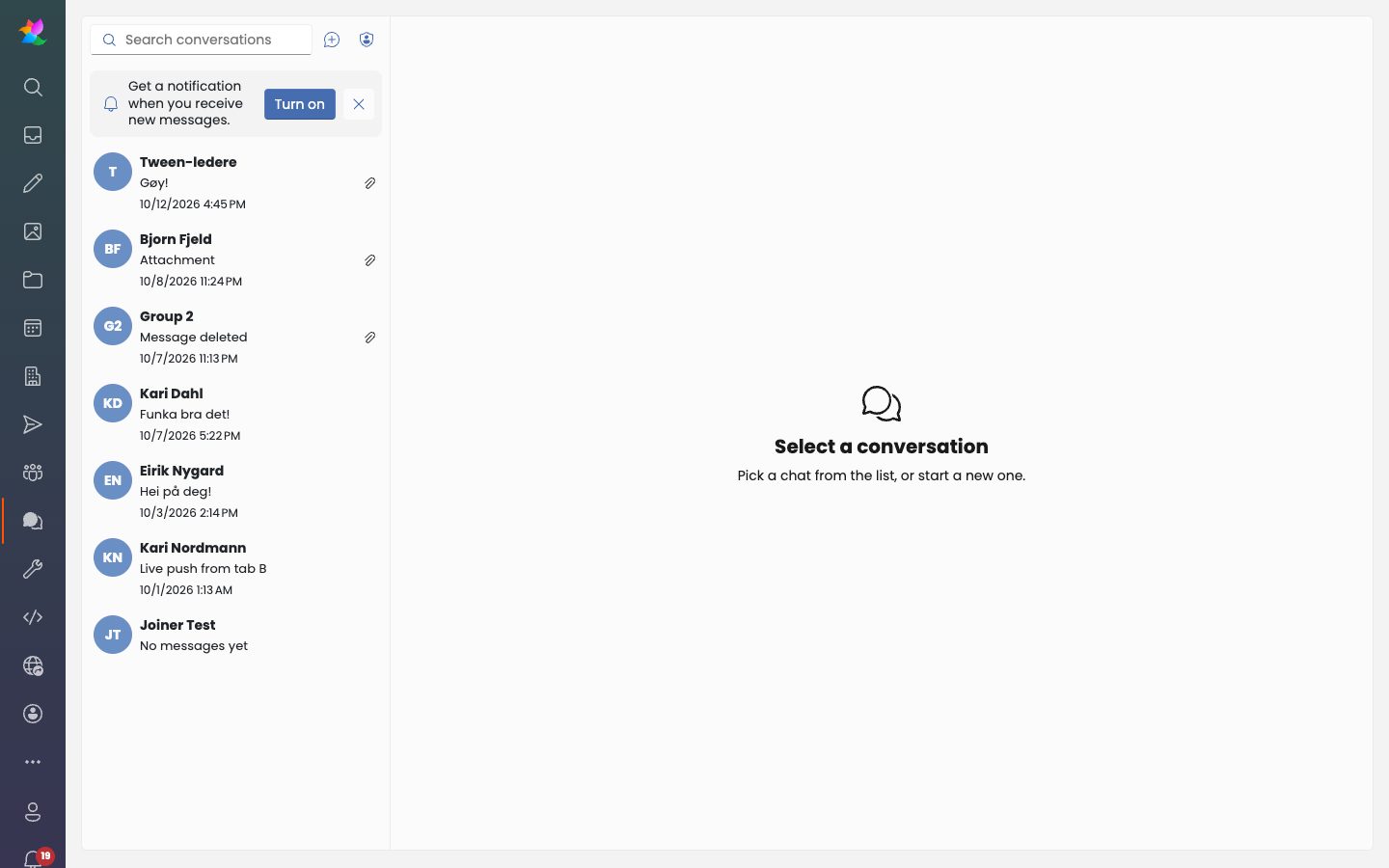1389x868 pixels.
Task: Click the "Hei på deg!" message preview
Action: click(176, 491)
